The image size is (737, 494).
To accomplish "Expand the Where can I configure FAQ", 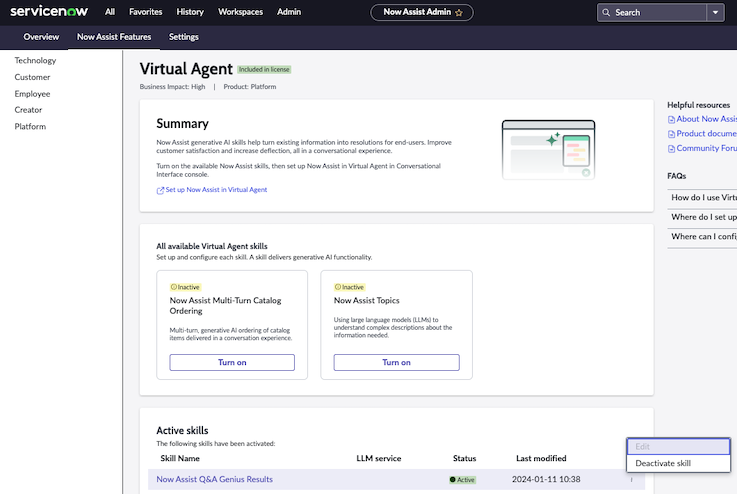I will (x=702, y=236).
